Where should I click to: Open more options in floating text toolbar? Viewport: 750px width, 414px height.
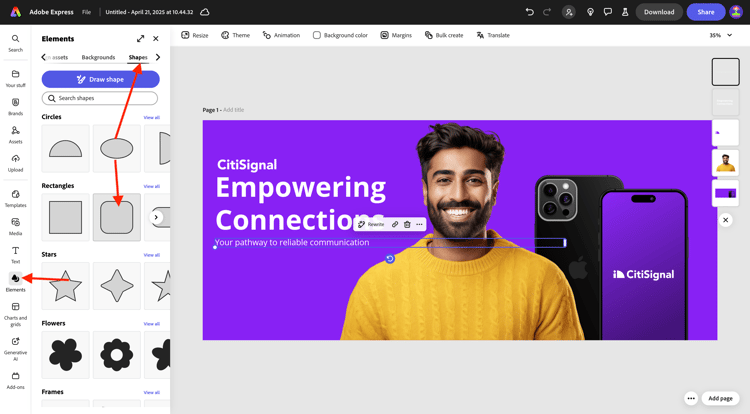click(x=419, y=224)
